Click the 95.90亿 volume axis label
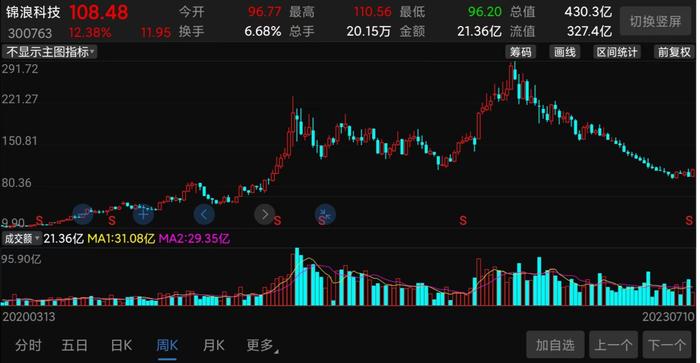 click(21, 259)
